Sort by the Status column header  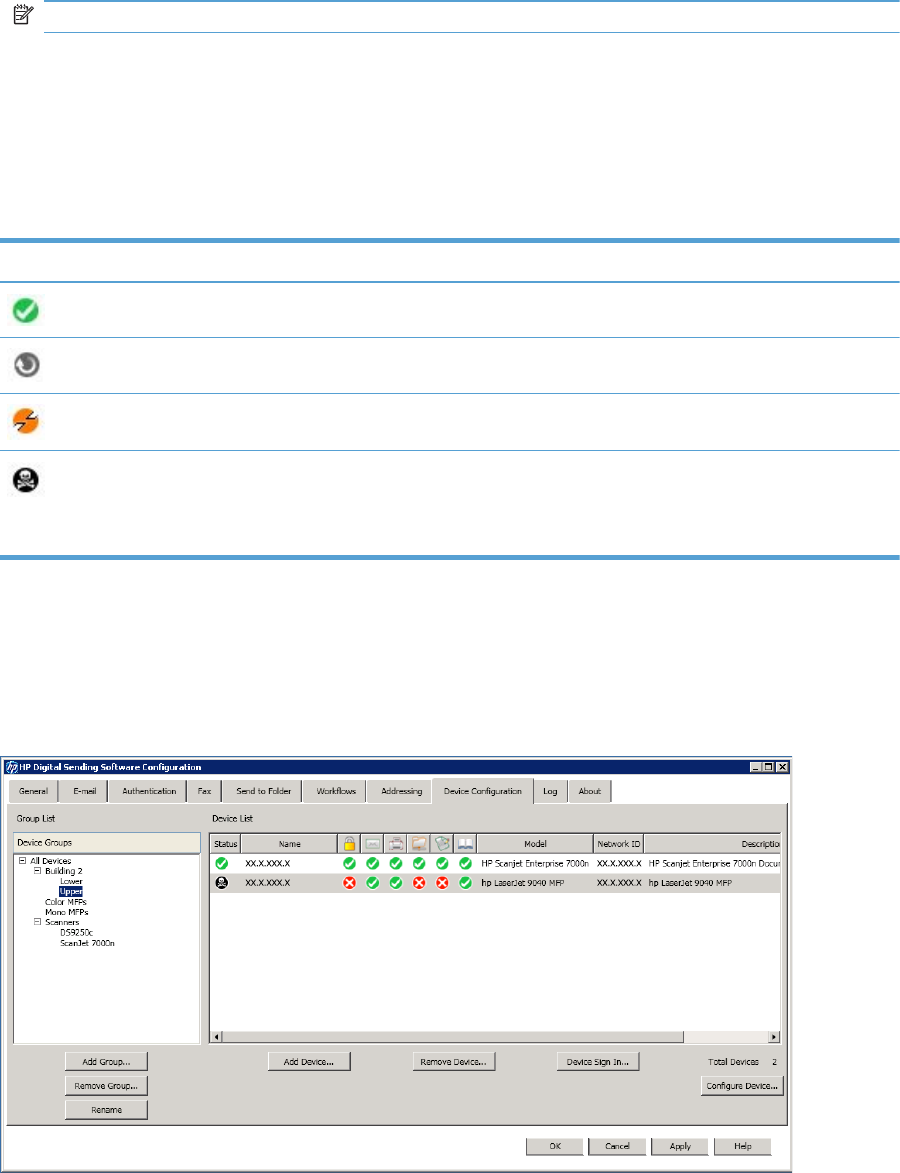225,844
